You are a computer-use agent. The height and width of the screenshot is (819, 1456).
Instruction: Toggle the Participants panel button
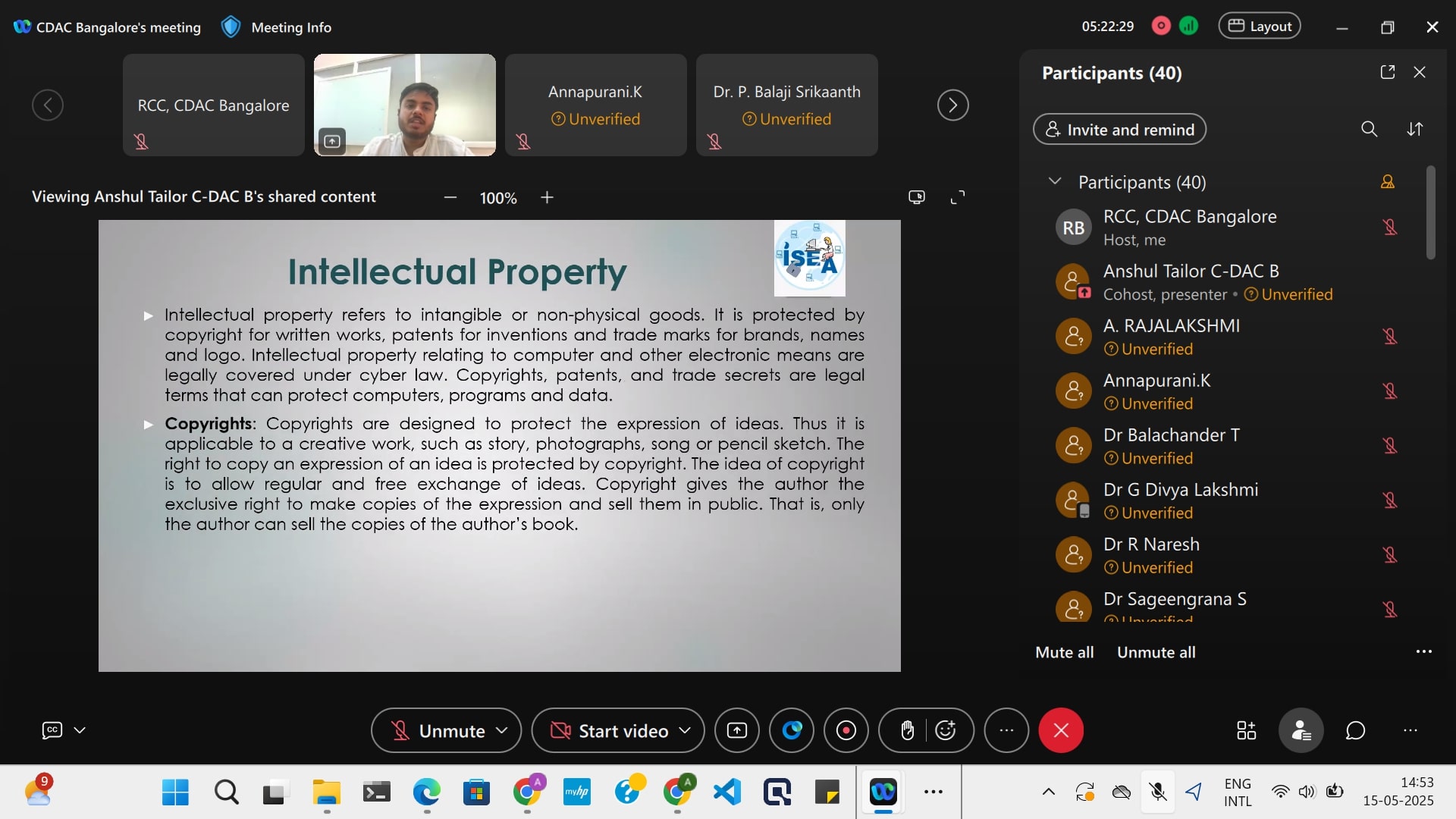coord(1301,730)
